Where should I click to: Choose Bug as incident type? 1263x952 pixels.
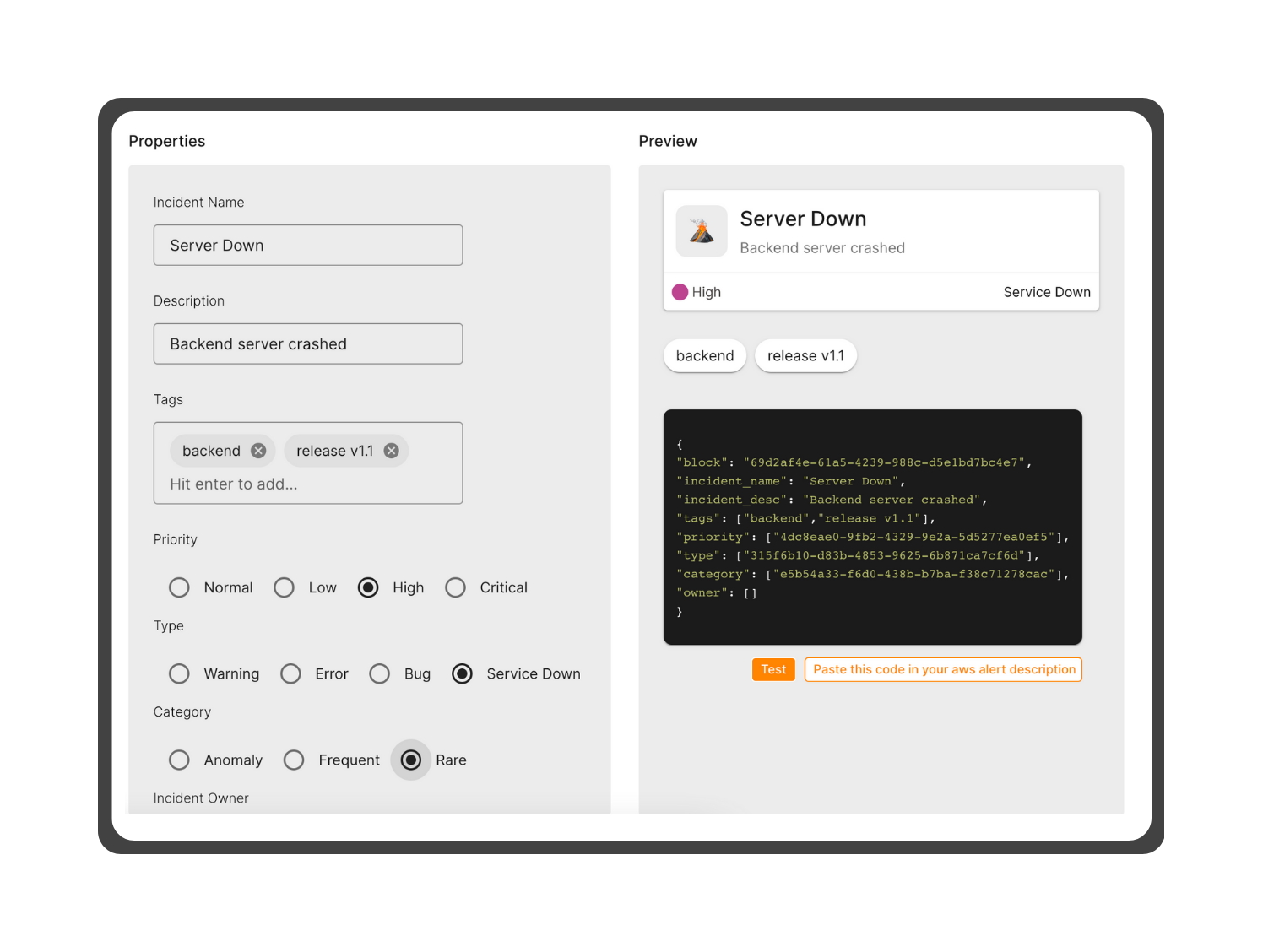(x=380, y=673)
